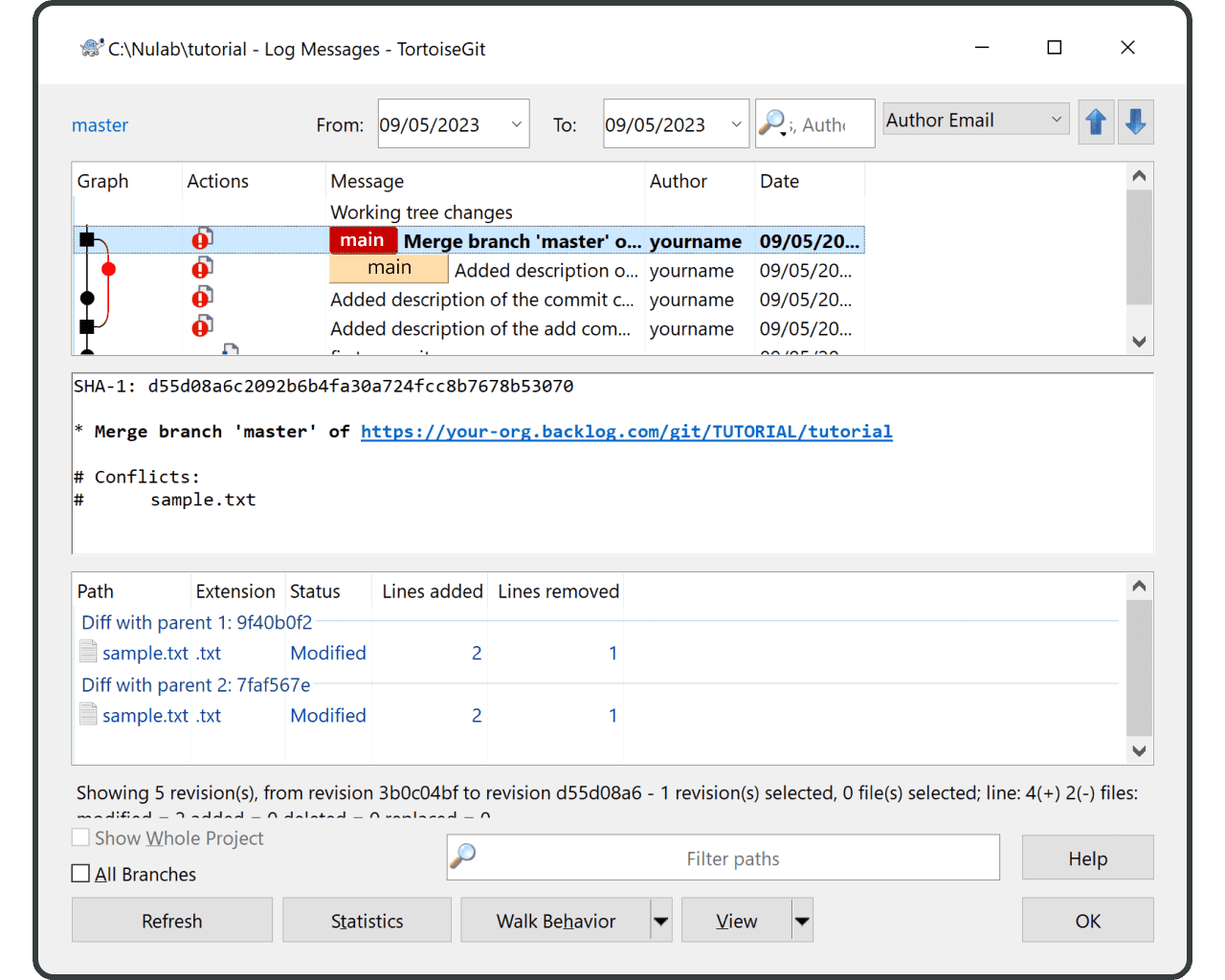
Task: Open the backlog.com tutorial repository link
Action: point(626,432)
